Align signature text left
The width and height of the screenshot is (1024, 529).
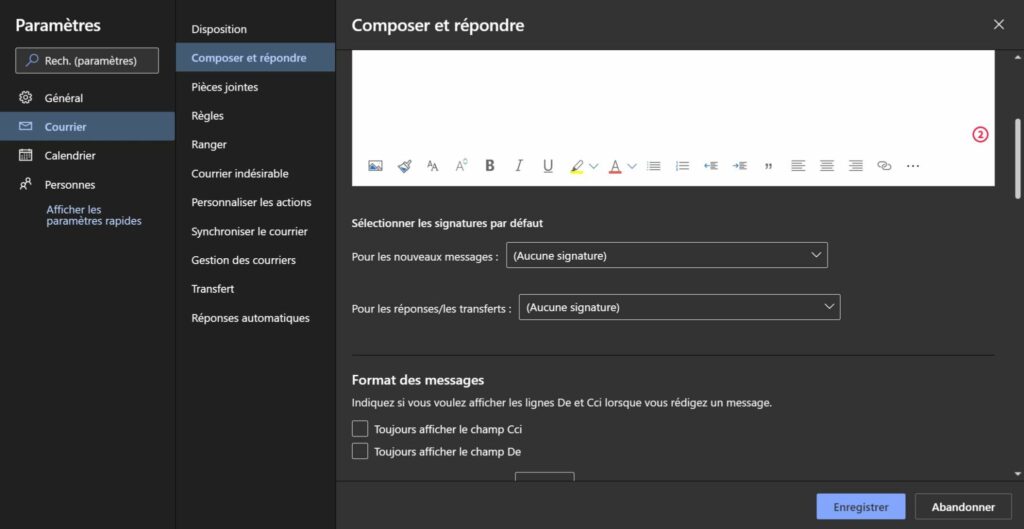[x=797, y=166]
